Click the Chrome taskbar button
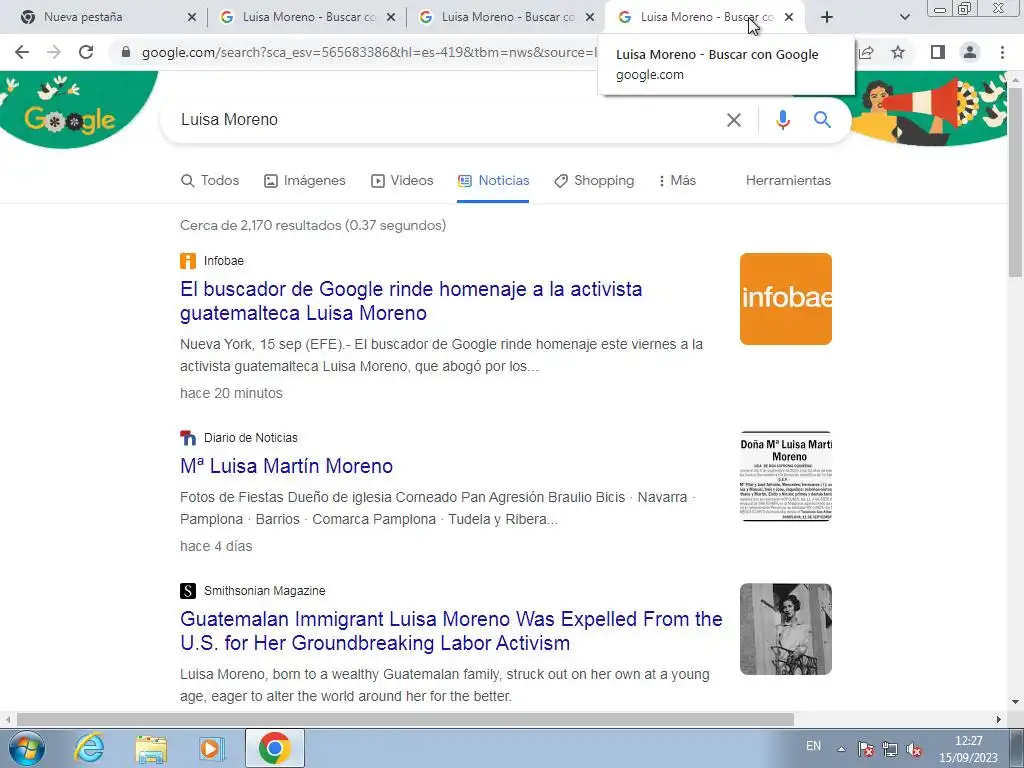1024x768 pixels. [274, 748]
